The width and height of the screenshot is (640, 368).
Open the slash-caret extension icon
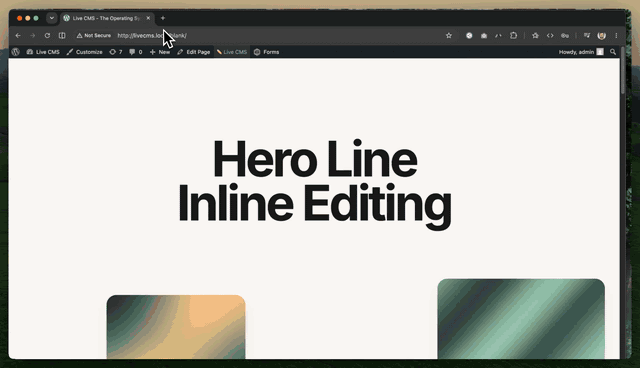point(498,35)
